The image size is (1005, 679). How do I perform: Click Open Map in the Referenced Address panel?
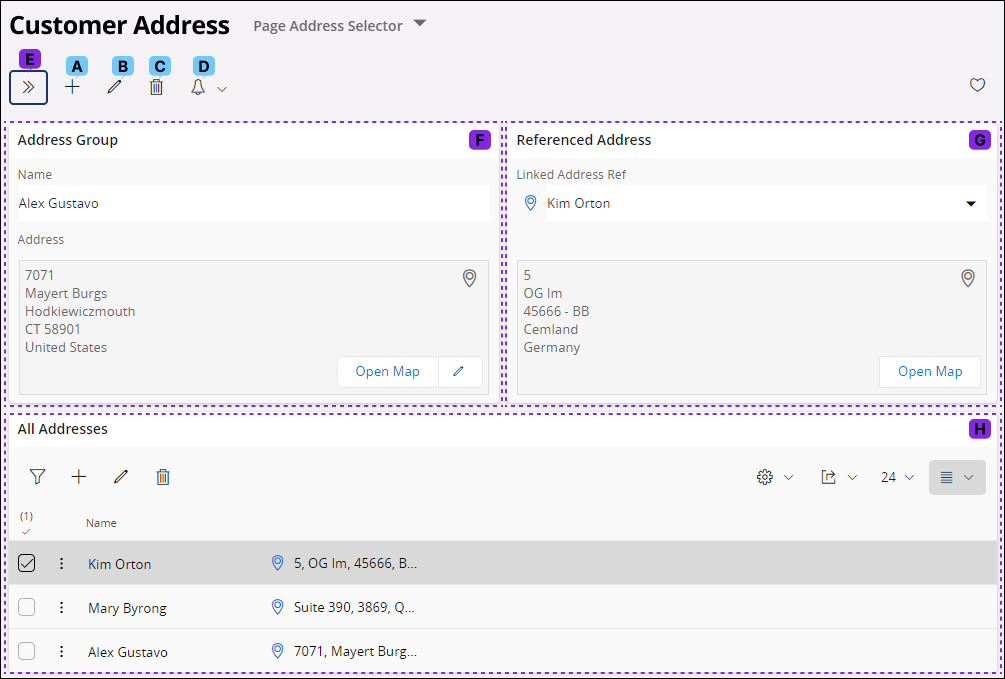930,371
